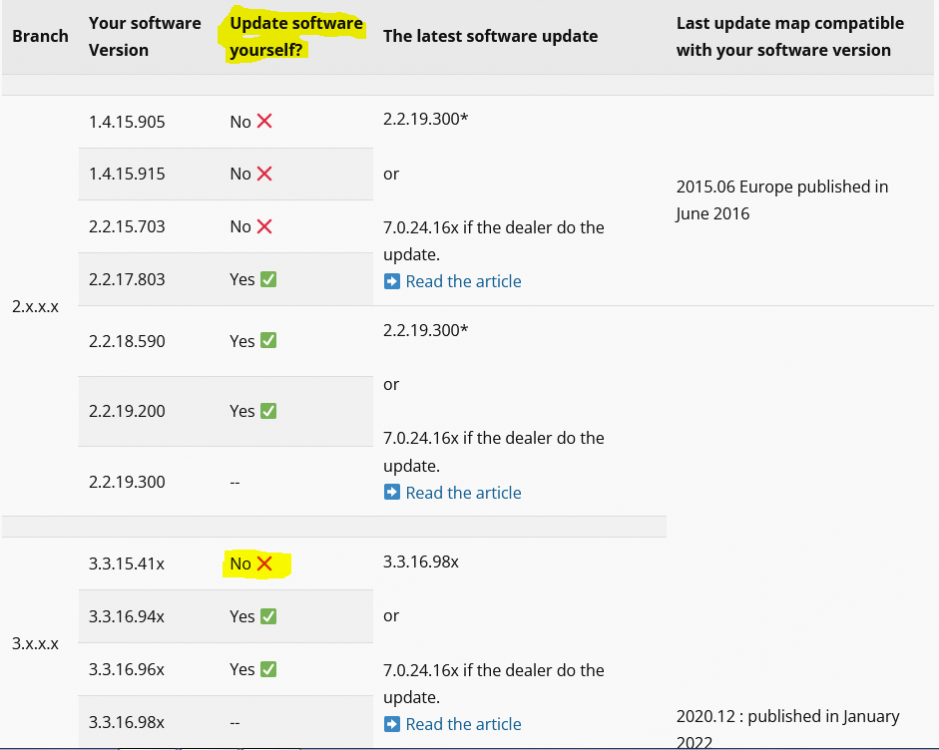The height and width of the screenshot is (750, 939).
Task: Click version number 2.2.18.590
Action: point(127,341)
